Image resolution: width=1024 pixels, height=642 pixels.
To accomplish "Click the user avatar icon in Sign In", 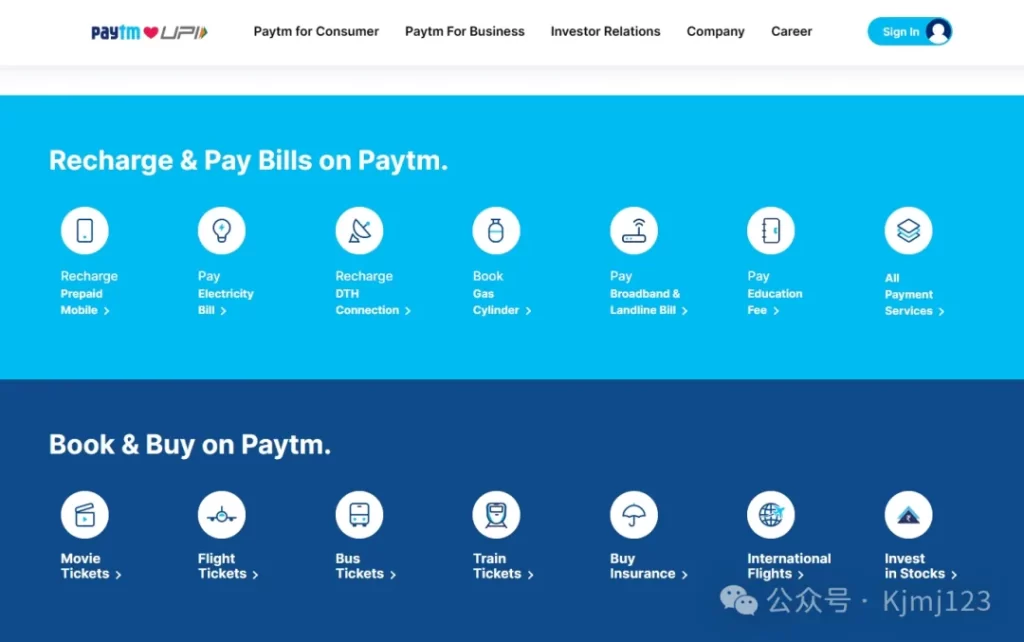I will pyautogui.click(x=938, y=31).
